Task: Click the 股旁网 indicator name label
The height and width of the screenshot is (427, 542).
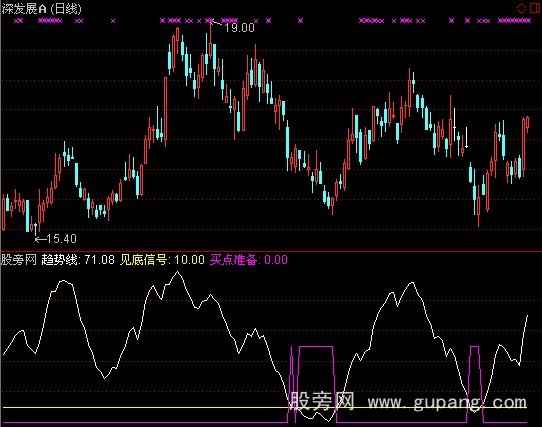Action: pyautogui.click(x=19, y=260)
